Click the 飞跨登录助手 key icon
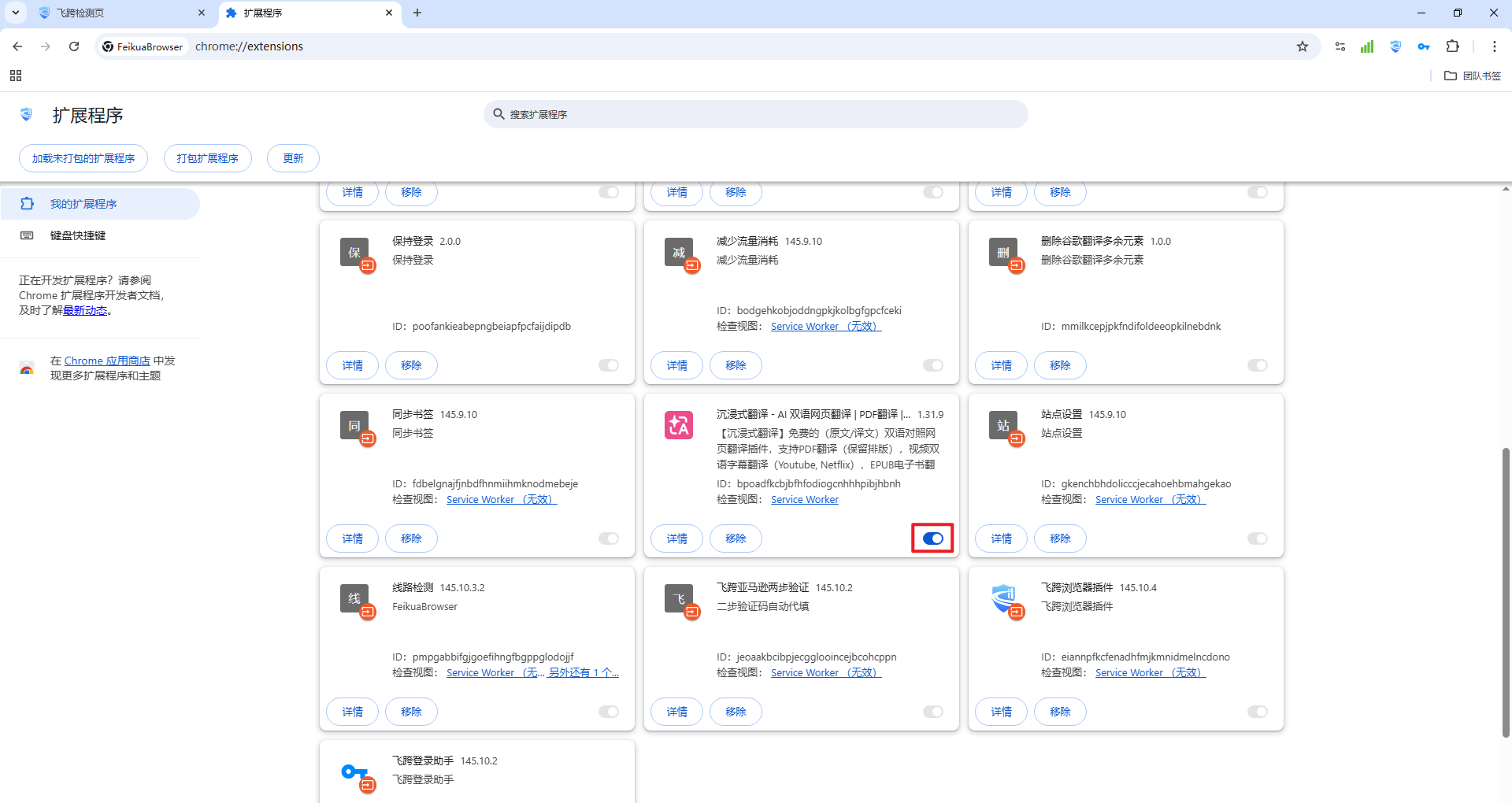The height and width of the screenshot is (803, 1512). (354, 772)
